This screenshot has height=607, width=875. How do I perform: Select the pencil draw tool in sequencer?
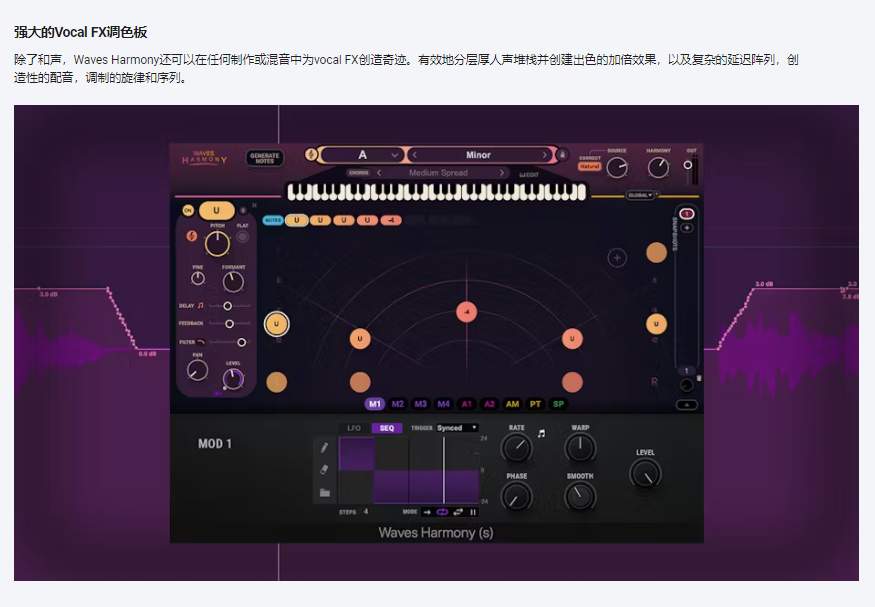coord(324,448)
